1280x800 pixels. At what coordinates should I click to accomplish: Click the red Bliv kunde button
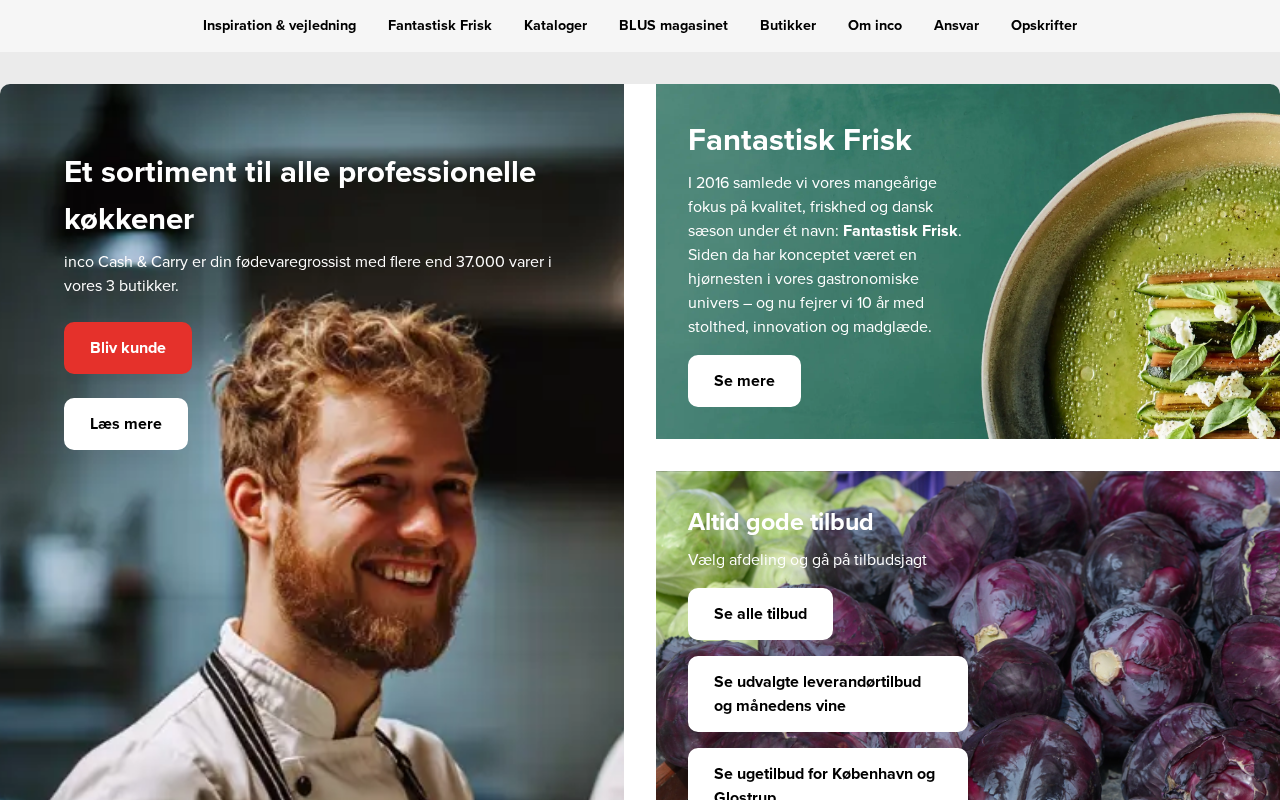pyautogui.click(x=128, y=348)
